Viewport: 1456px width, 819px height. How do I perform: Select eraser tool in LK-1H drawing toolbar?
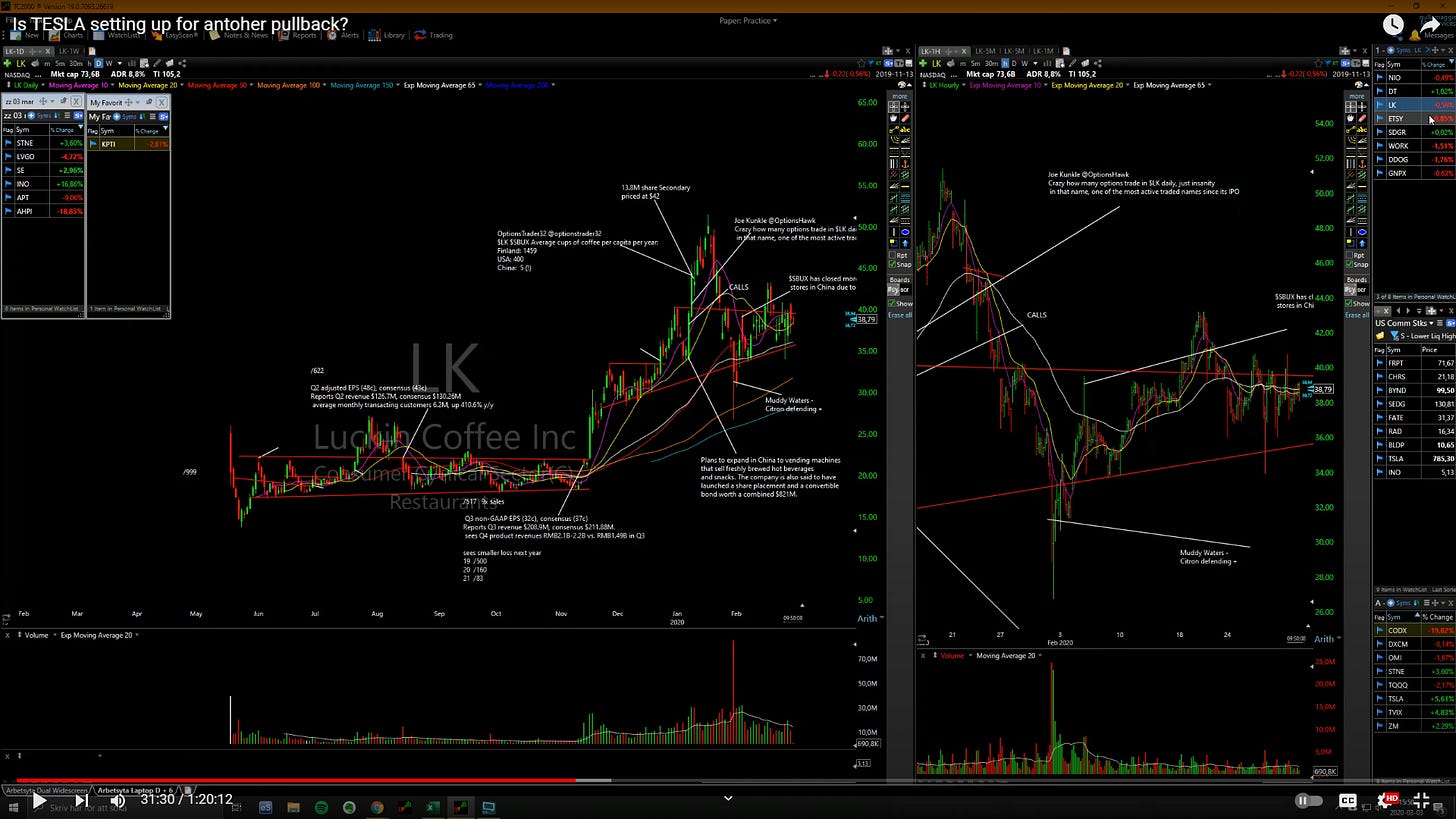[1362, 119]
